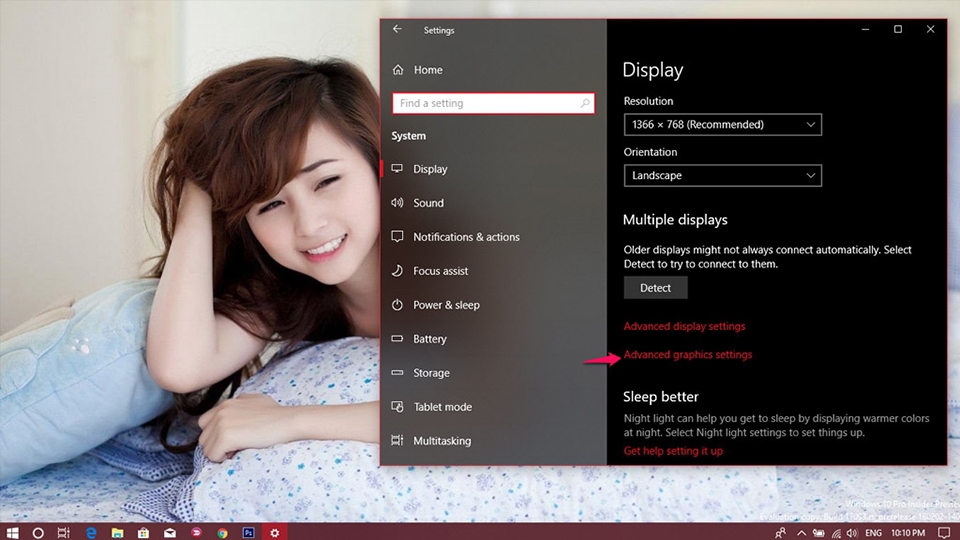
Task: Click the Detect button
Action: click(655, 288)
